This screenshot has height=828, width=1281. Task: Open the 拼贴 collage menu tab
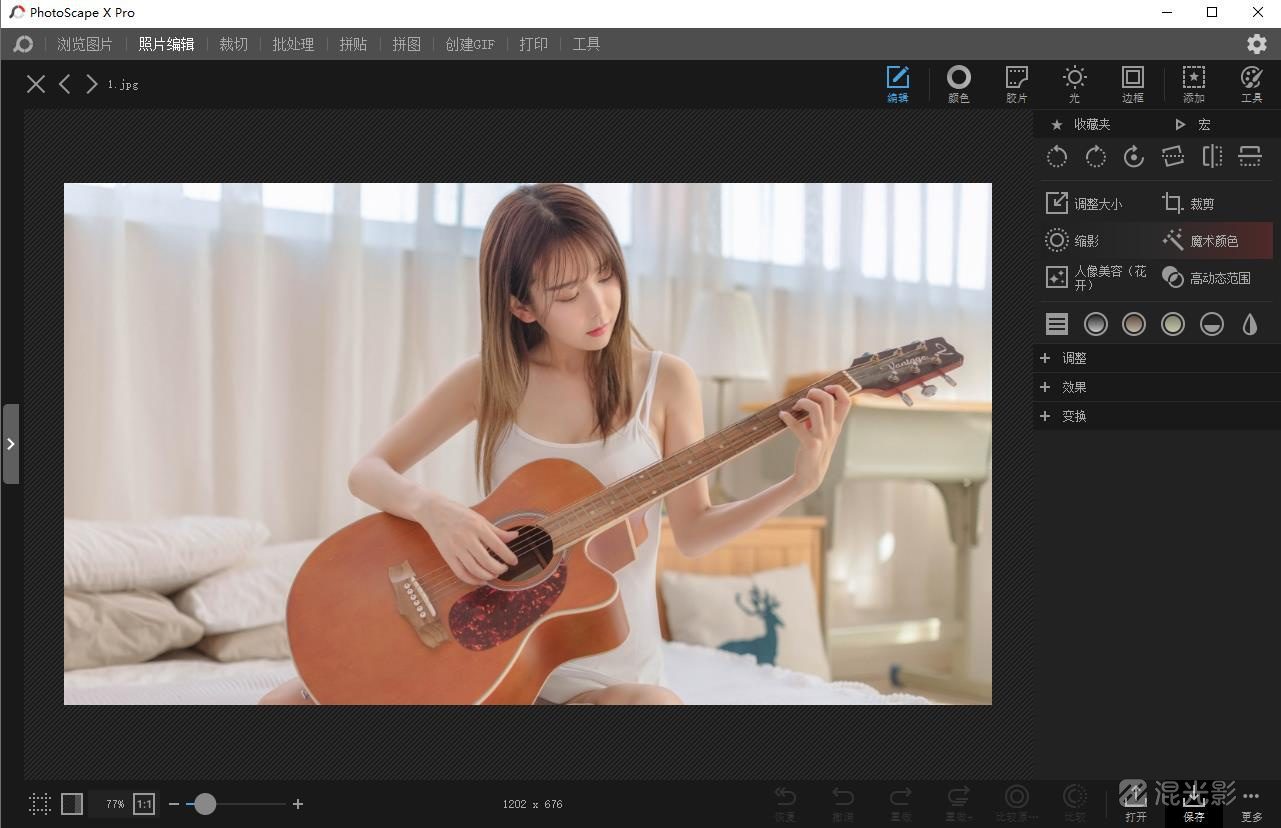click(353, 44)
